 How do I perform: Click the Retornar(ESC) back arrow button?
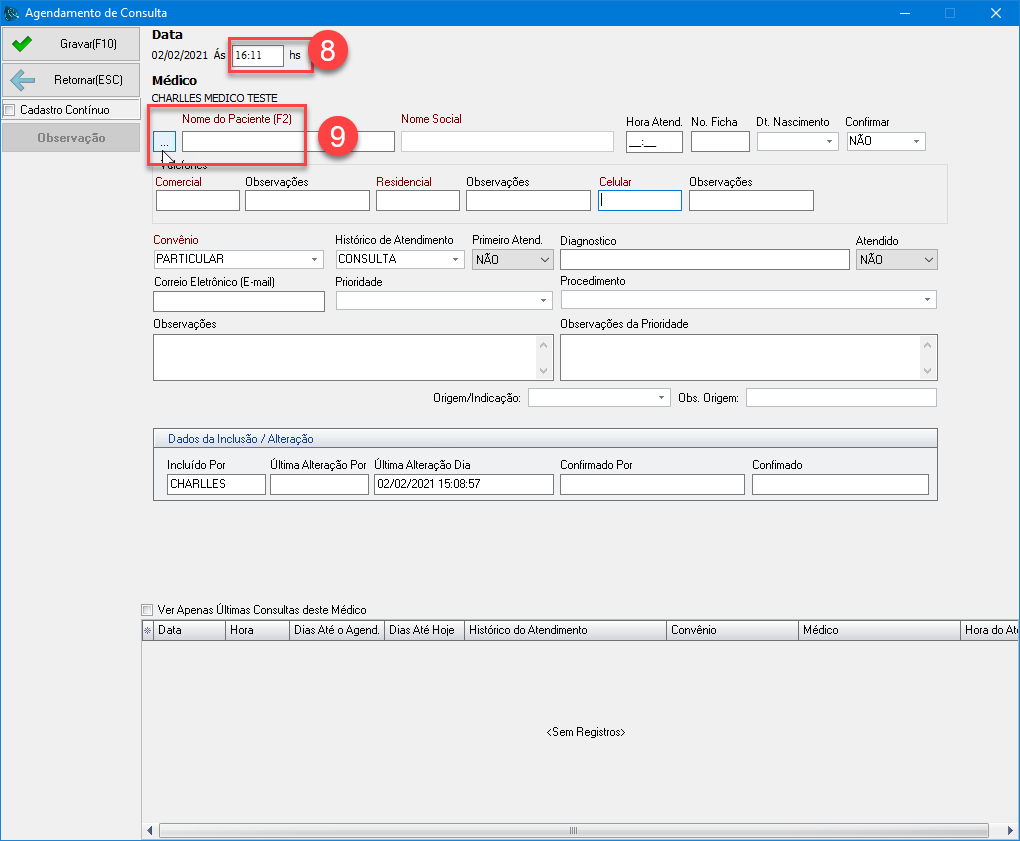pos(70,80)
